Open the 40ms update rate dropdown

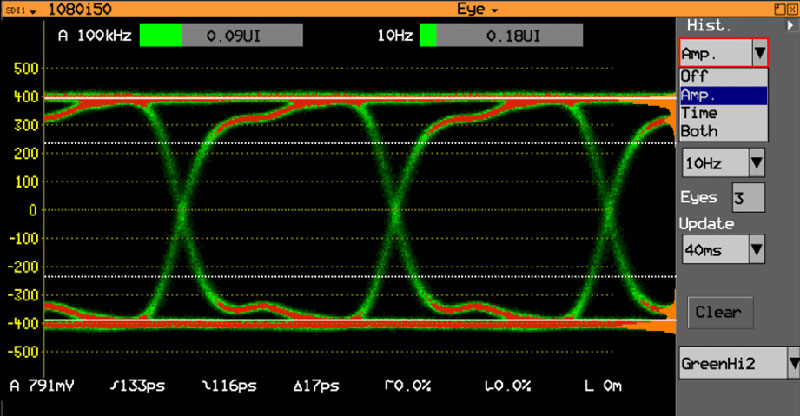tap(723, 250)
